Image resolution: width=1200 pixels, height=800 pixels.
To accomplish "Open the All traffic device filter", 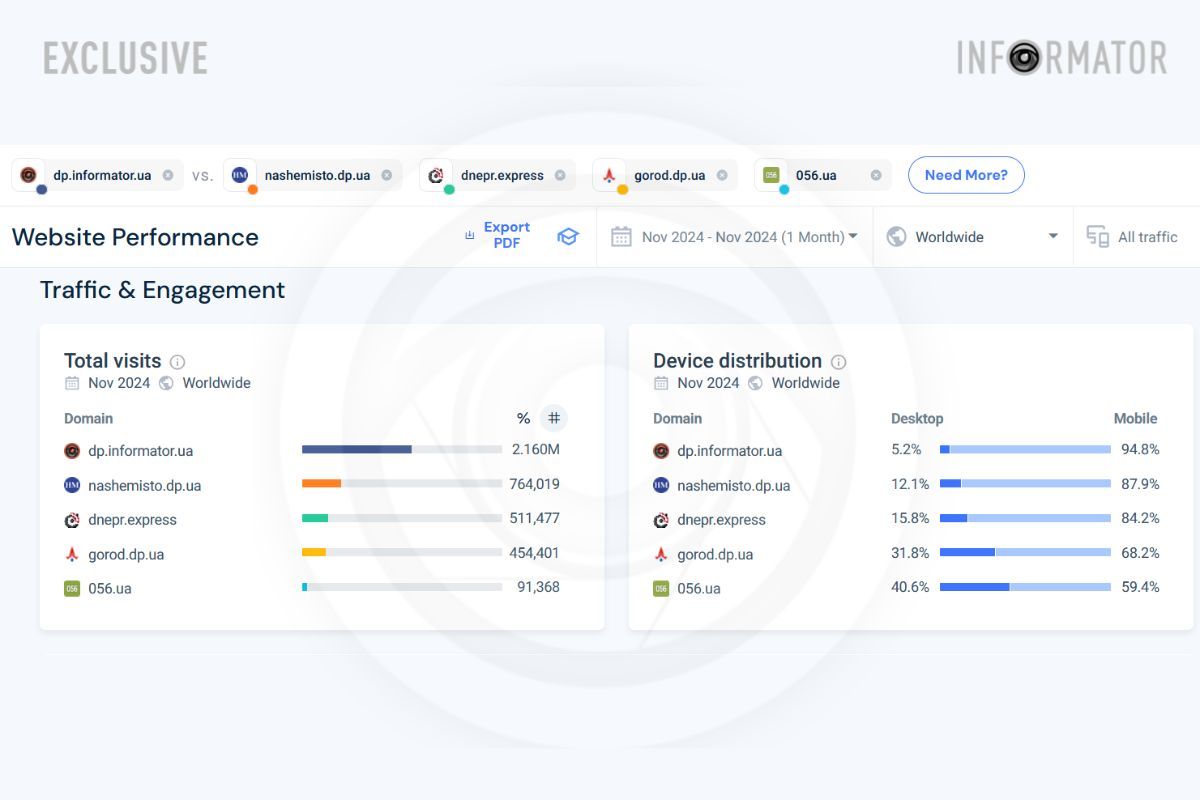I will pos(1133,237).
